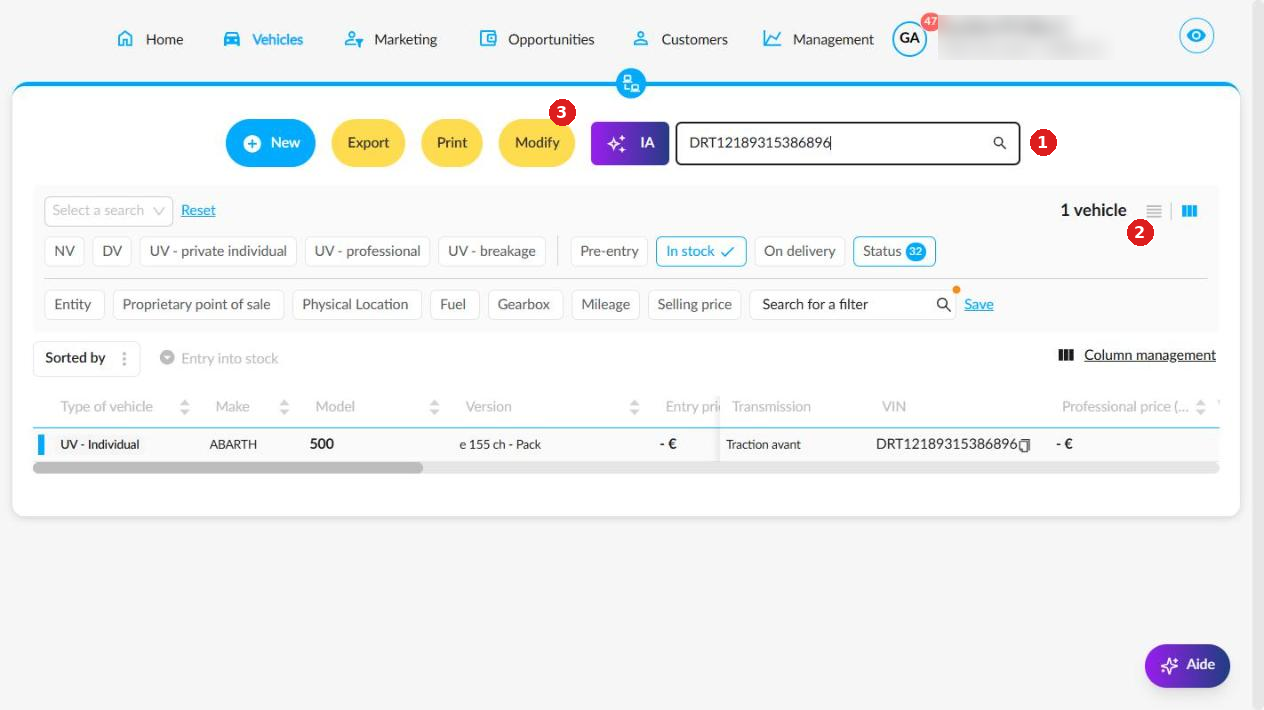Click the horizontal table scrollbar

pyautogui.click(x=228, y=467)
